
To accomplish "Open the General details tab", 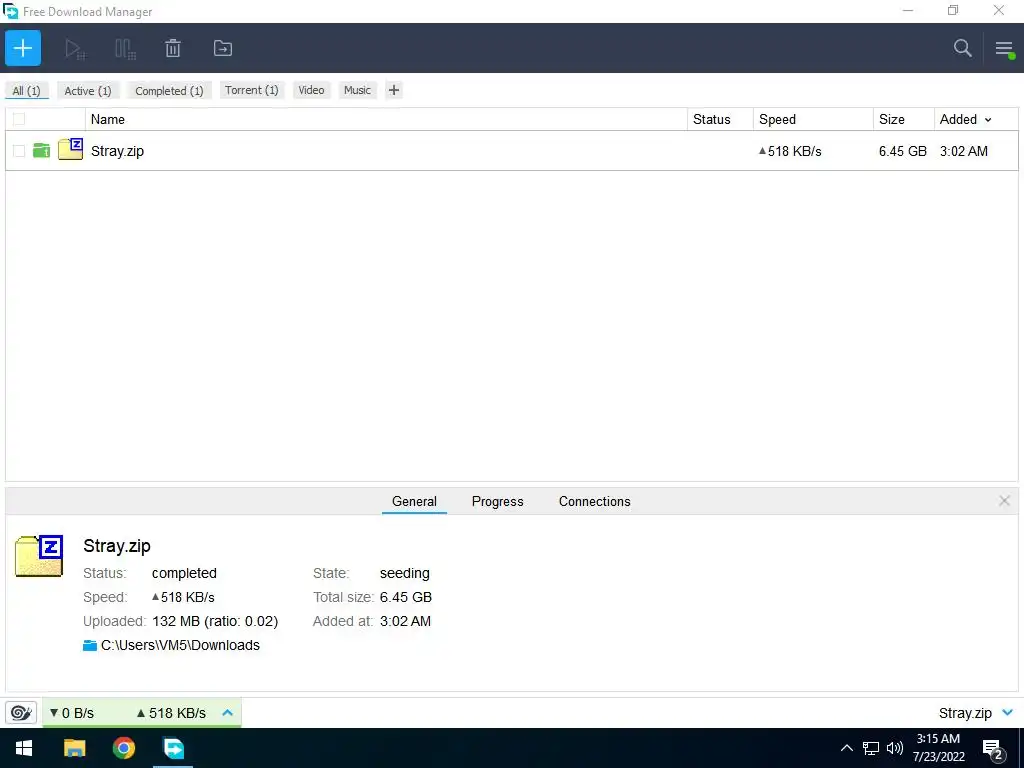I will point(414,502).
